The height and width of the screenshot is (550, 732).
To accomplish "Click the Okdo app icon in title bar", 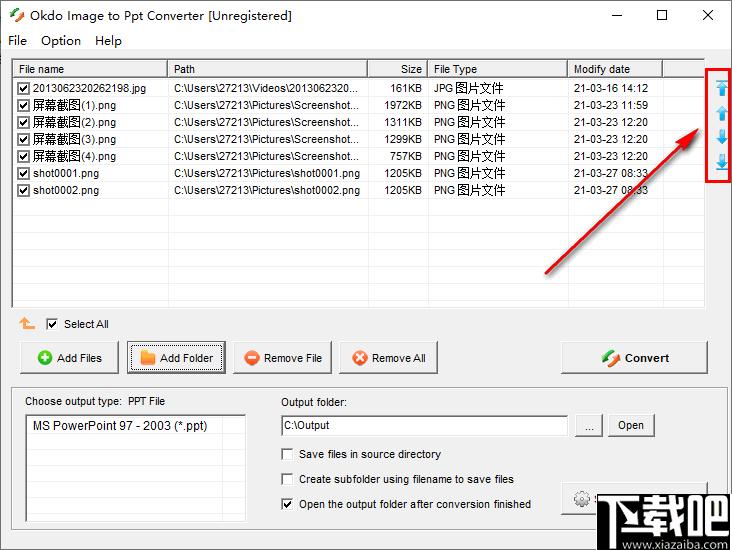I will [17, 15].
